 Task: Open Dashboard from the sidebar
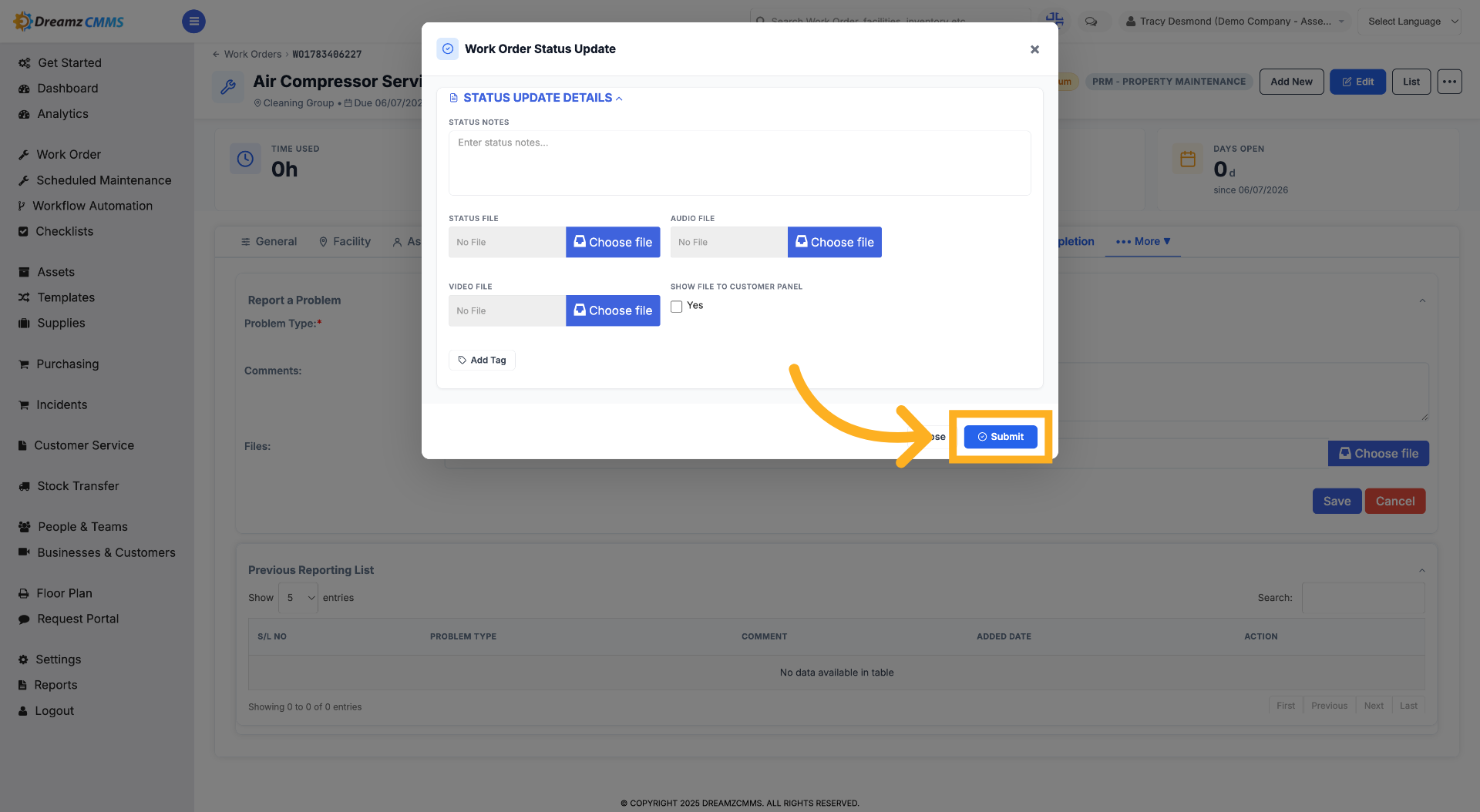pyautogui.click(x=67, y=88)
